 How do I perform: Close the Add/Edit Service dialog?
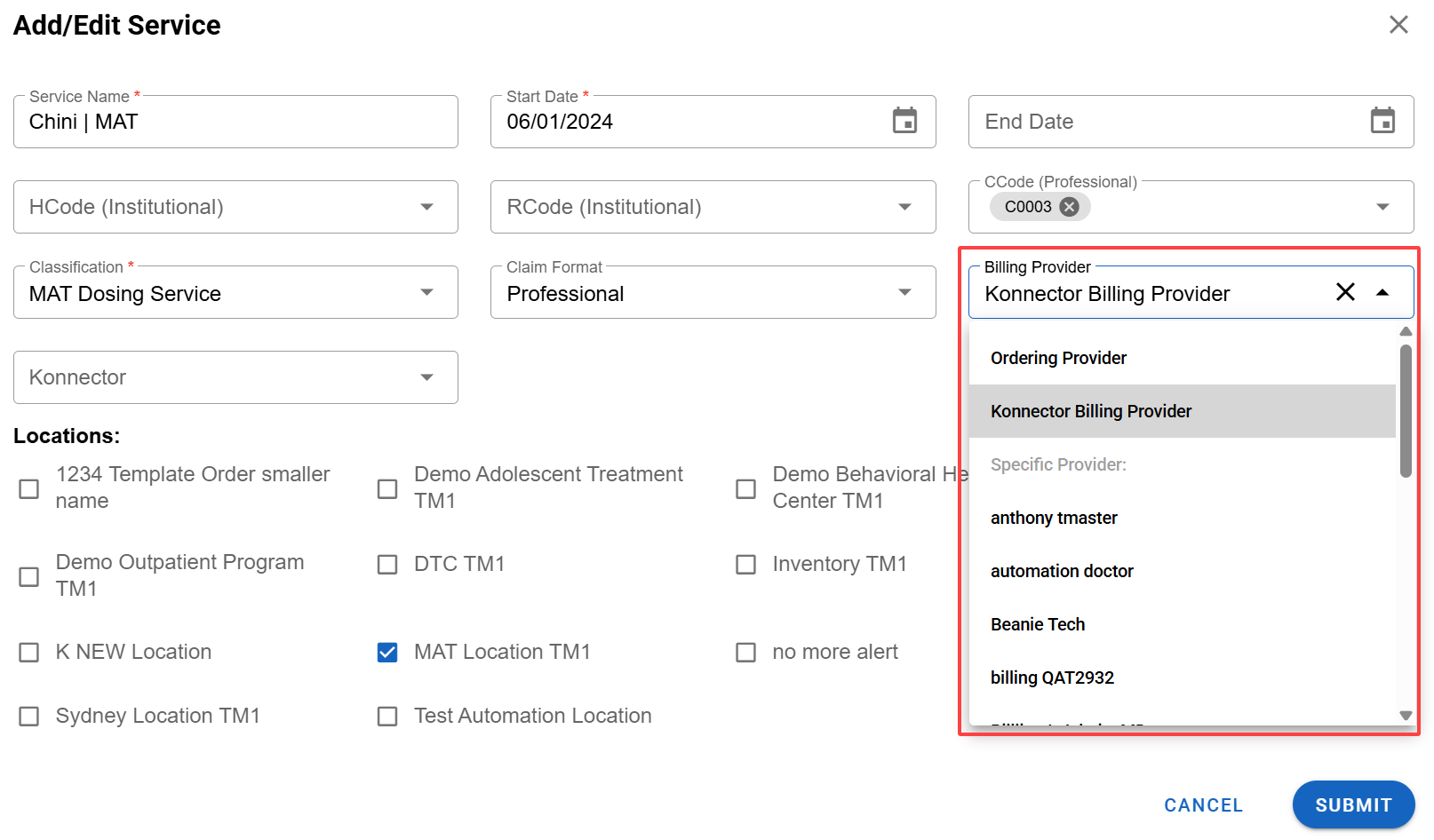pos(1398,25)
